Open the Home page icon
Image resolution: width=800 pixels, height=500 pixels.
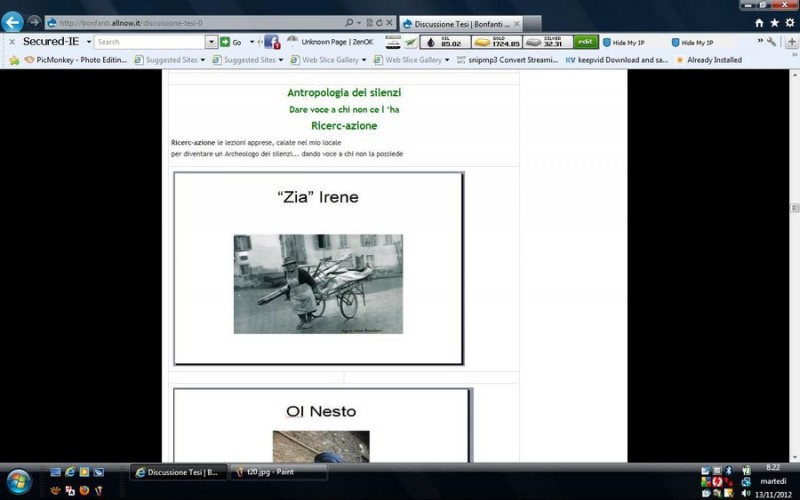coord(759,22)
